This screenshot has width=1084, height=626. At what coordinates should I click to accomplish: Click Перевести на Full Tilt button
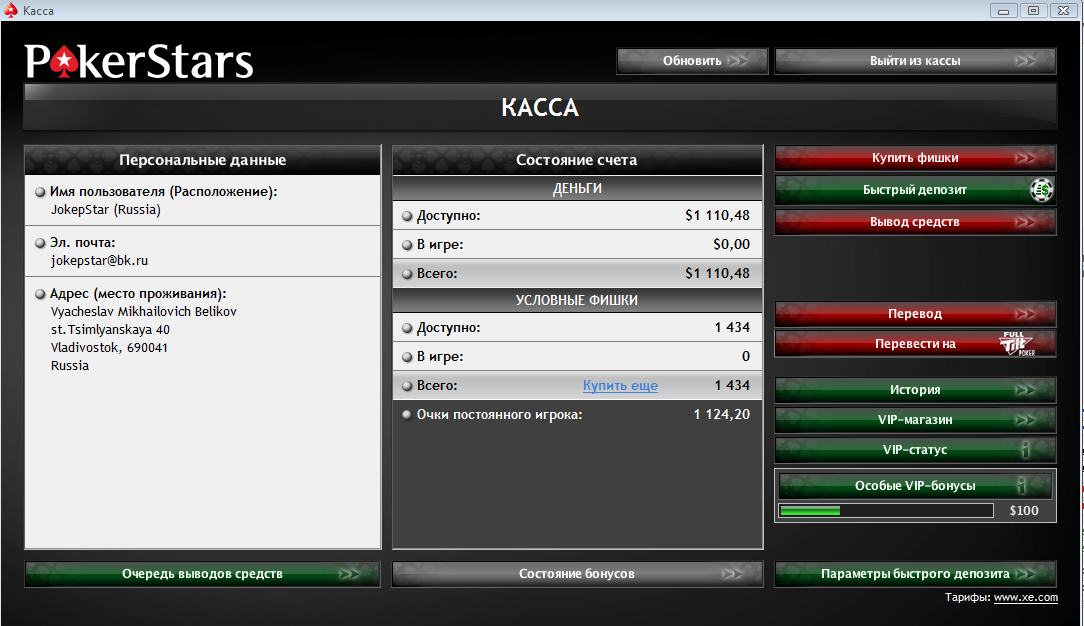915,343
